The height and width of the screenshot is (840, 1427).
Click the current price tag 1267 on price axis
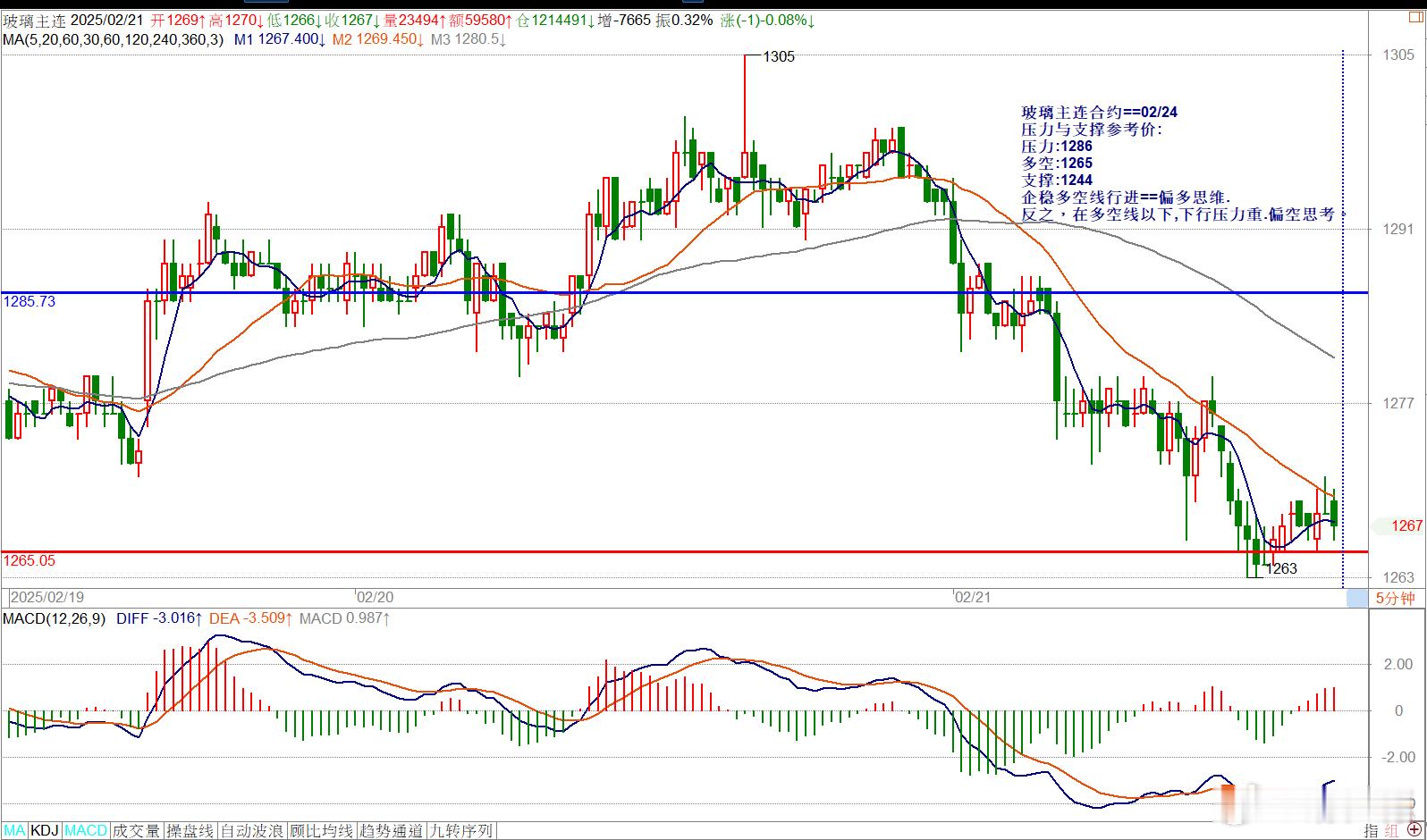click(1407, 525)
